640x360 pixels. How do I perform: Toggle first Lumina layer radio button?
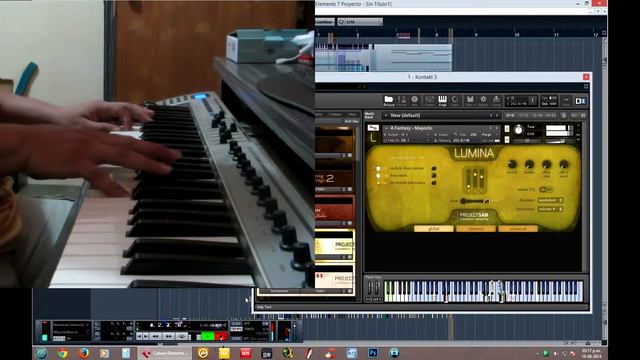[378, 168]
